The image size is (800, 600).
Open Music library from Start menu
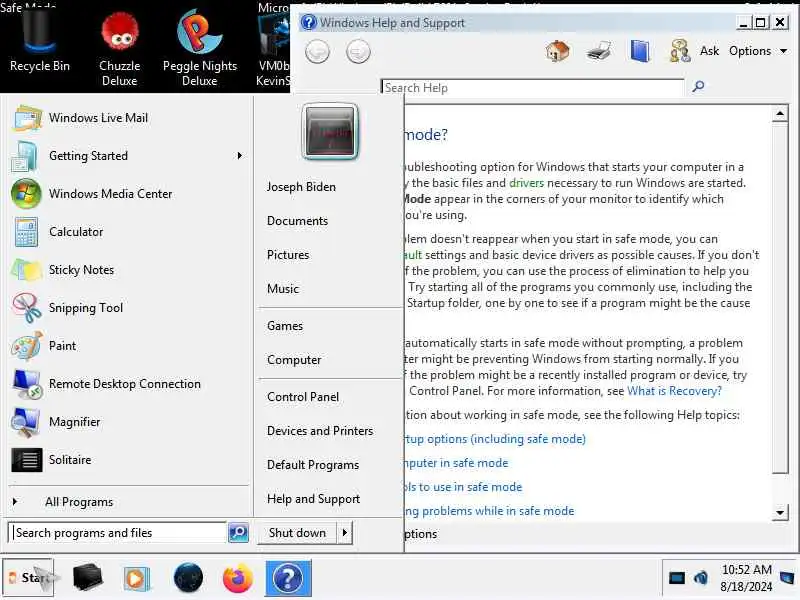283,289
